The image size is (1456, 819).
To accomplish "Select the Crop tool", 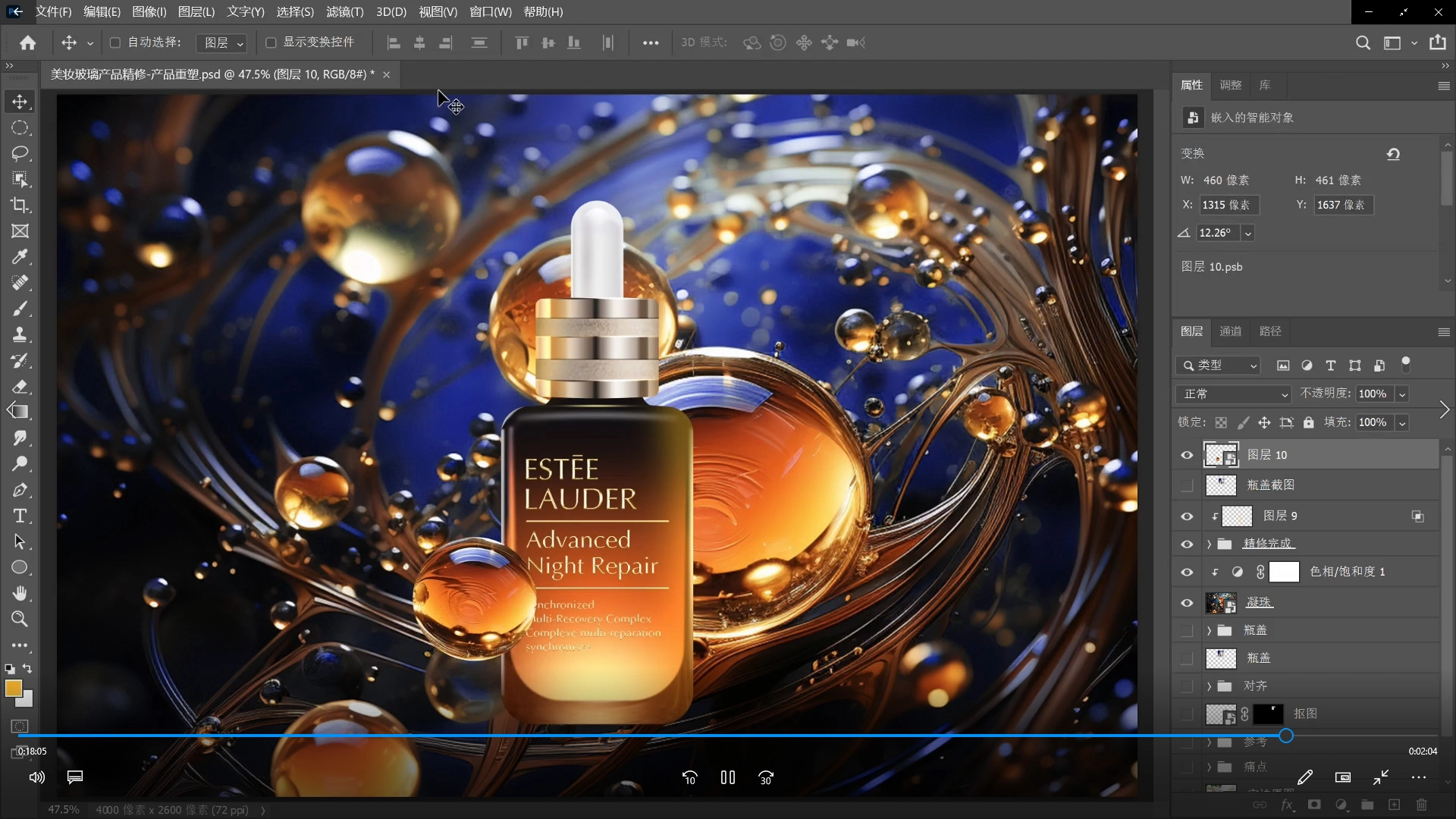I will pos(20,205).
